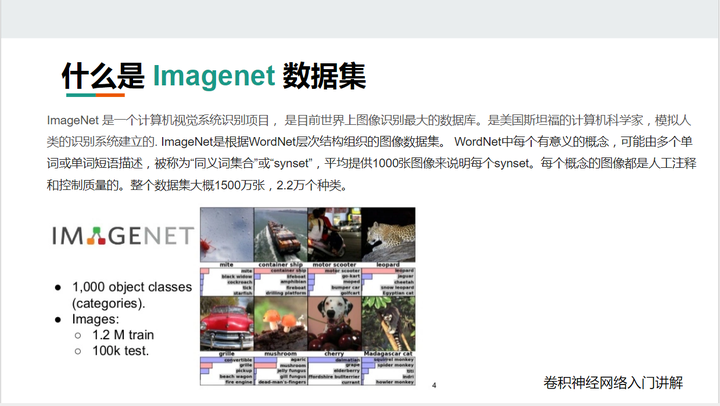
Task: Click the prediction bar chart under mushroom
Action: pos(281,371)
